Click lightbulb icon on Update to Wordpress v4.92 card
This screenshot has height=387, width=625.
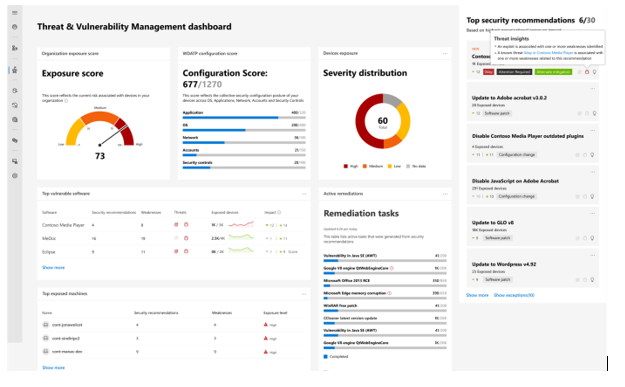[x=592, y=279]
